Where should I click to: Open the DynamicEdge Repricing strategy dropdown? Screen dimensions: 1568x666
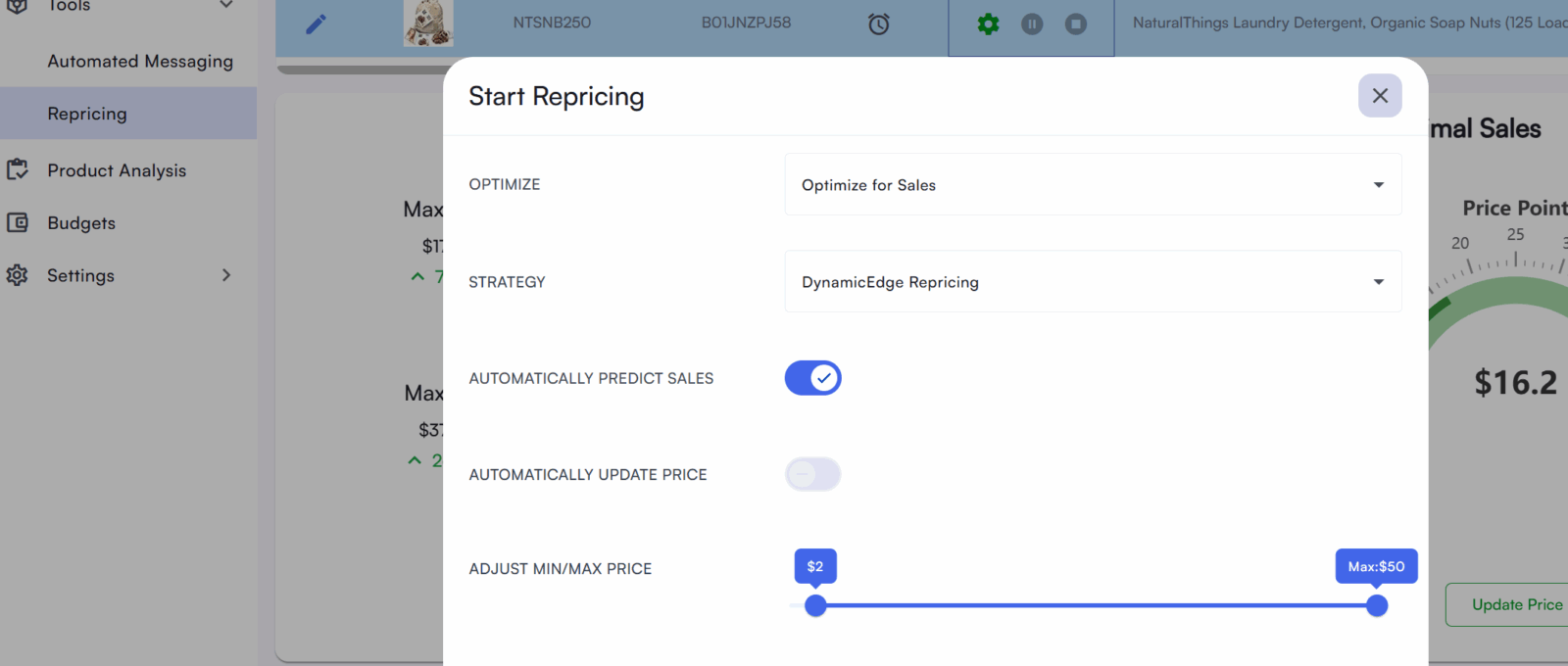pyautogui.click(x=1093, y=282)
